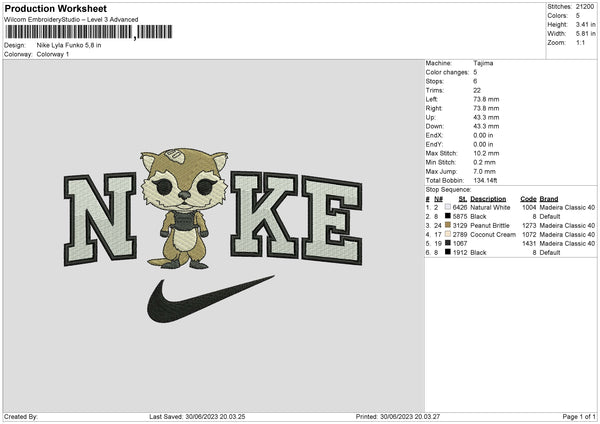Click the barcode under the Wilcom title

pos(88,32)
